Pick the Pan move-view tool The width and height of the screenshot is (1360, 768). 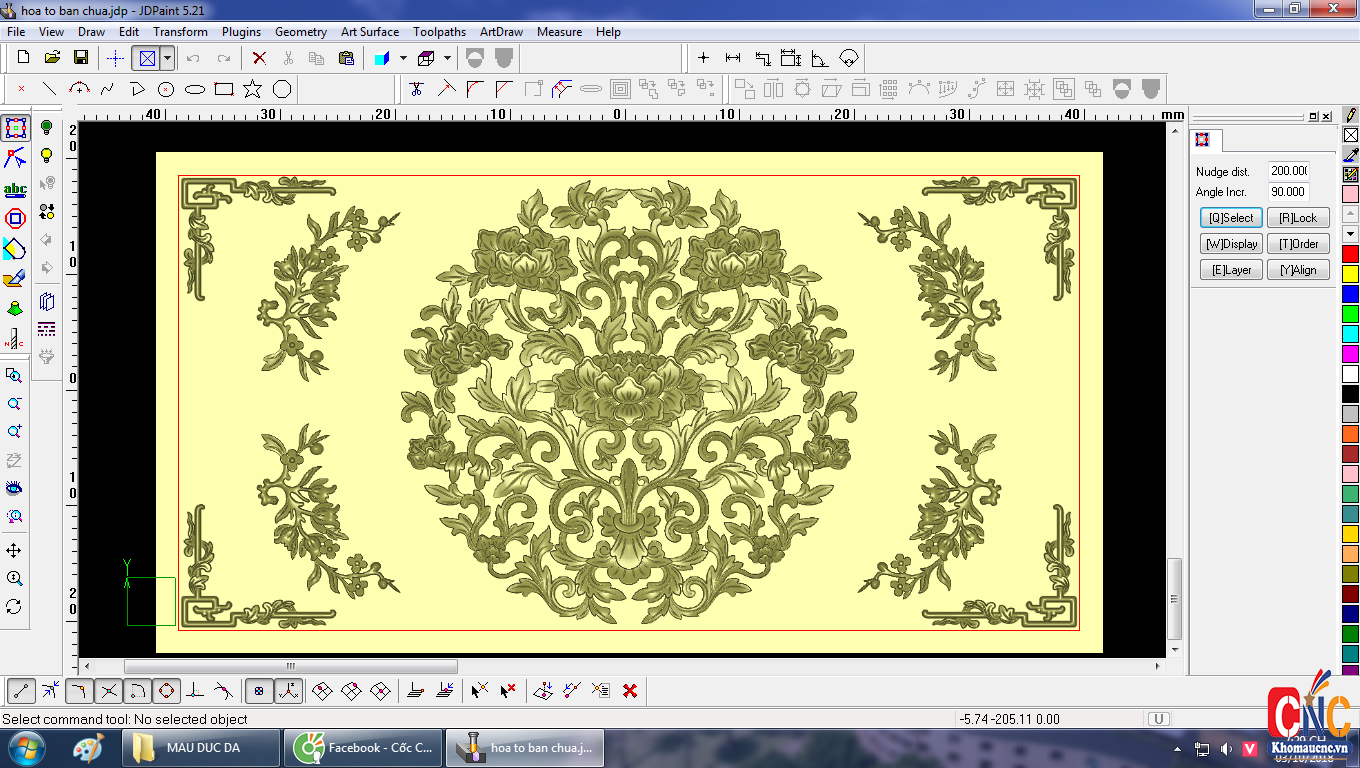pyautogui.click(x=14, y=551)
